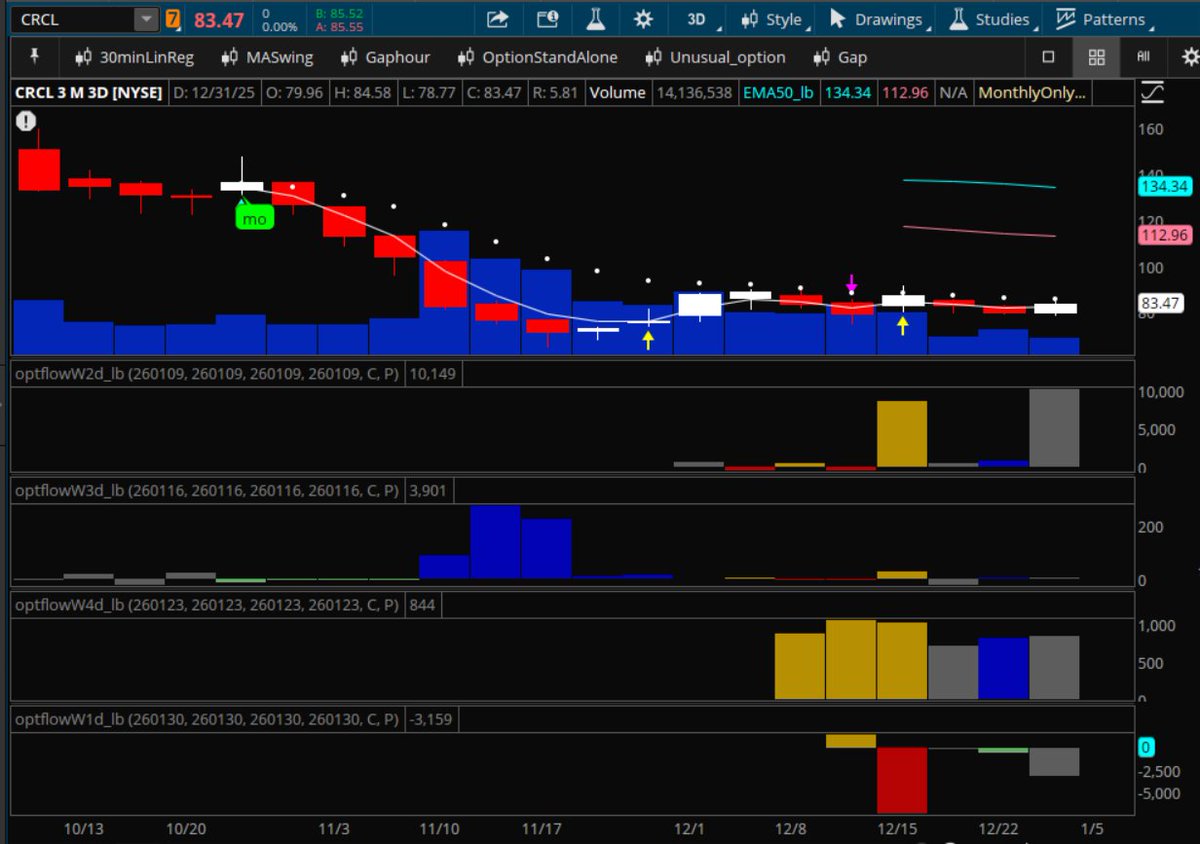The height and width of the screenshot is (844, 1200).
Task: Click the pin icon in the study bar
Action: click(x=35, y=57)
